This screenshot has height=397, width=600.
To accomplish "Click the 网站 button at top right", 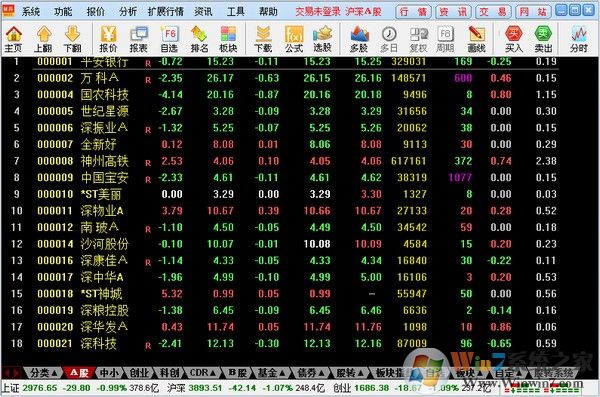I will click(x=533, y=12).
